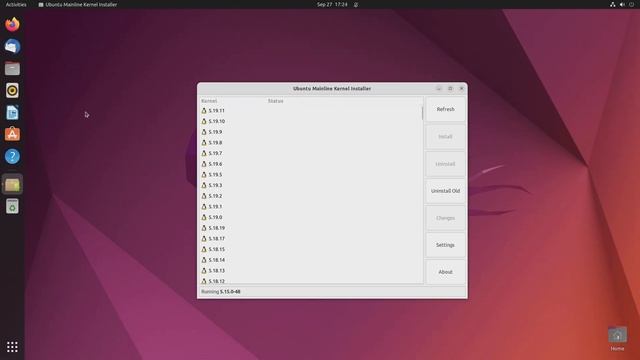Viewport: 640px width, 360px height.
Task: Click the Mainline Kernel Installer dock icon
Action: (12, 185)
